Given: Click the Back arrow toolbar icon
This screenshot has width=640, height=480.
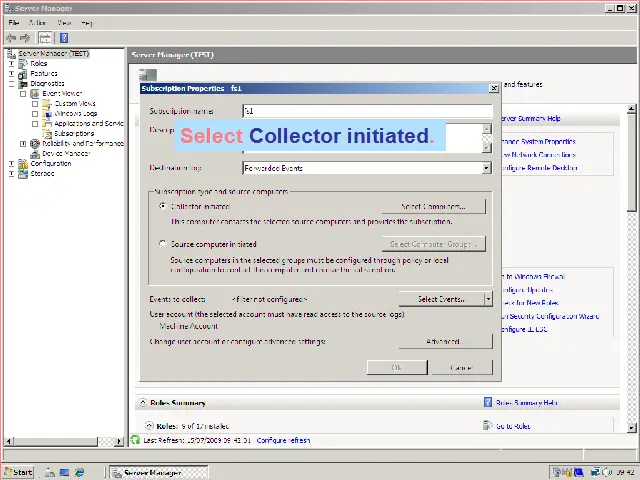Looking at the screenshot, I should click(x=11, y=38).
